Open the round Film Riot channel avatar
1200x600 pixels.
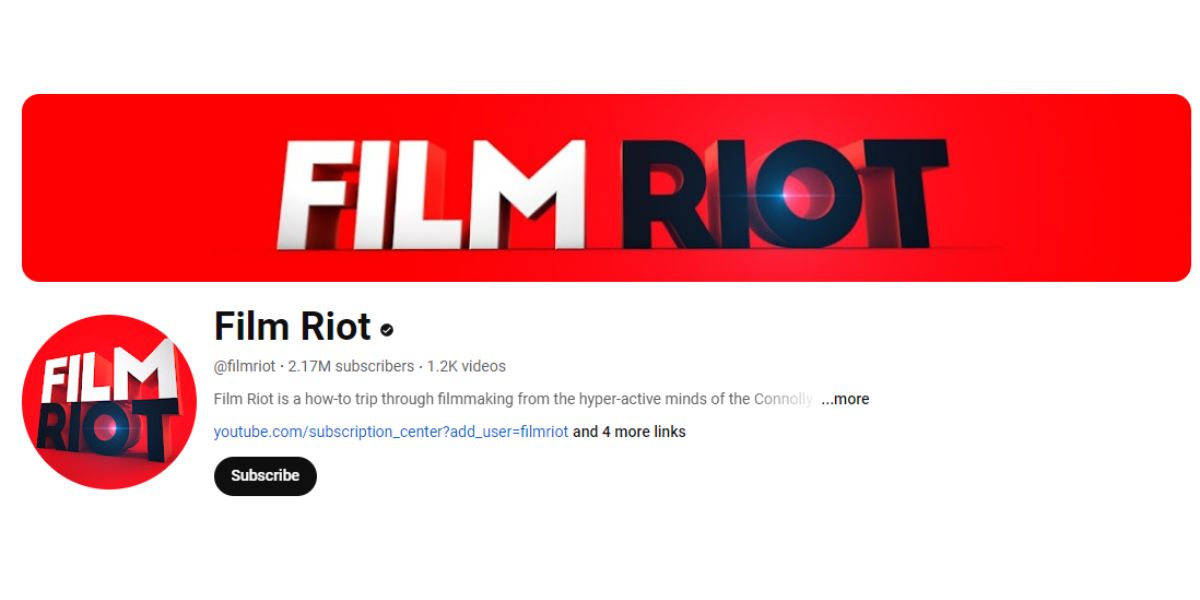coord(109,402)
